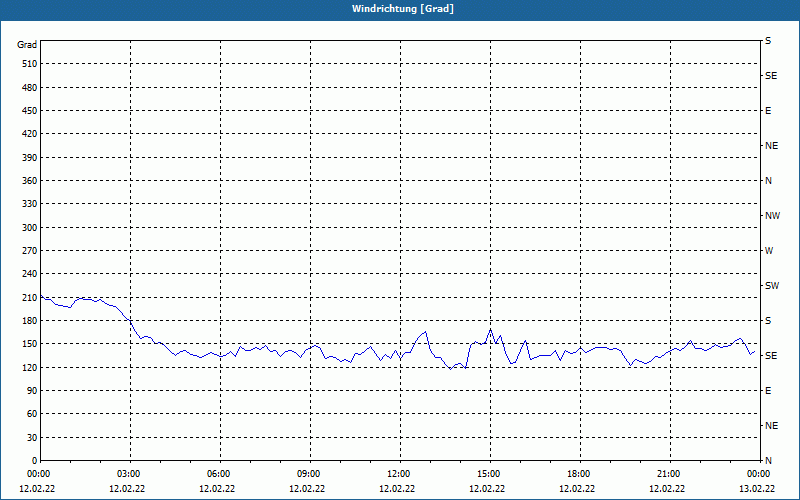Click the SE compass label beside 480 gridline

[x=771, y=76]
